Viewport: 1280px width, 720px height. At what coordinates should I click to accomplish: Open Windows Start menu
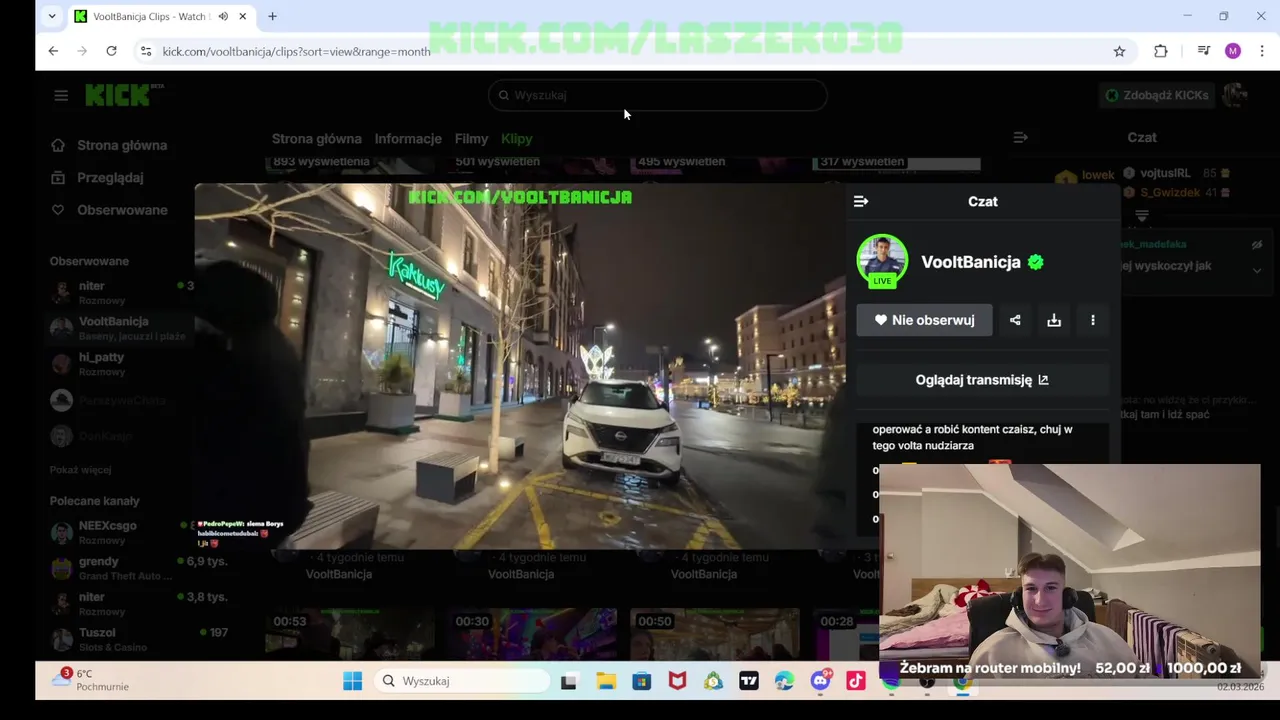point(352,681)
